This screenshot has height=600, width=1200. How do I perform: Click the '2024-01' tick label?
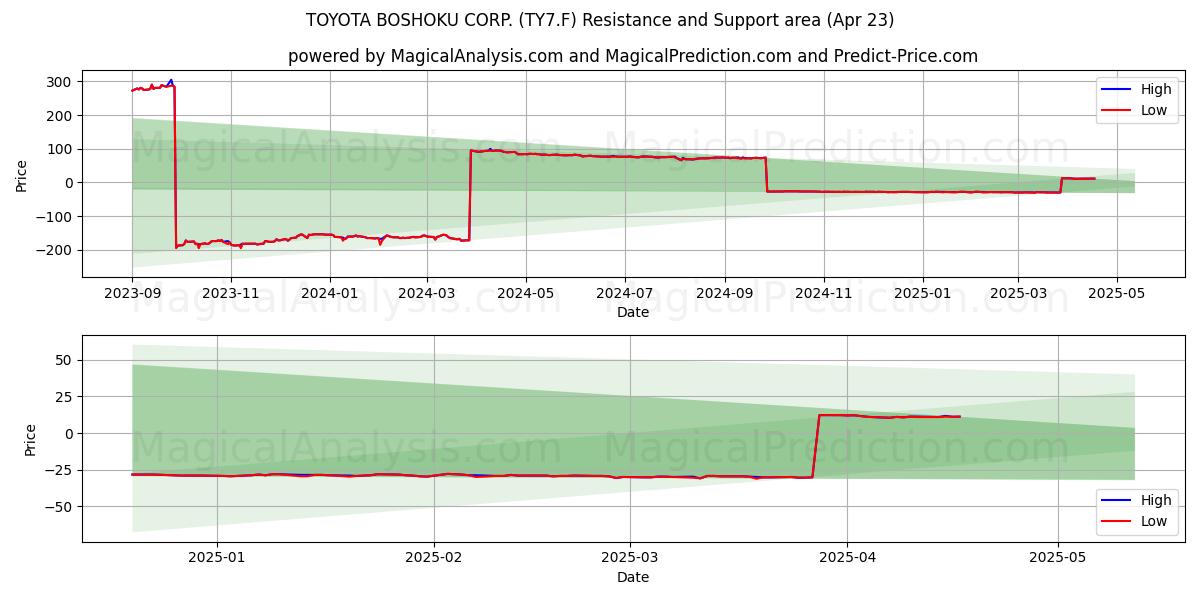click(329, 294)
